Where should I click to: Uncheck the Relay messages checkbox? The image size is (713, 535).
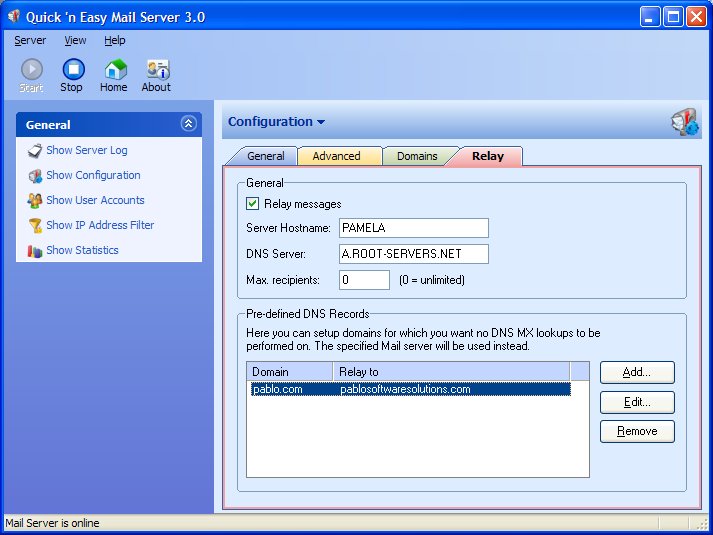[x=252, y=203]
